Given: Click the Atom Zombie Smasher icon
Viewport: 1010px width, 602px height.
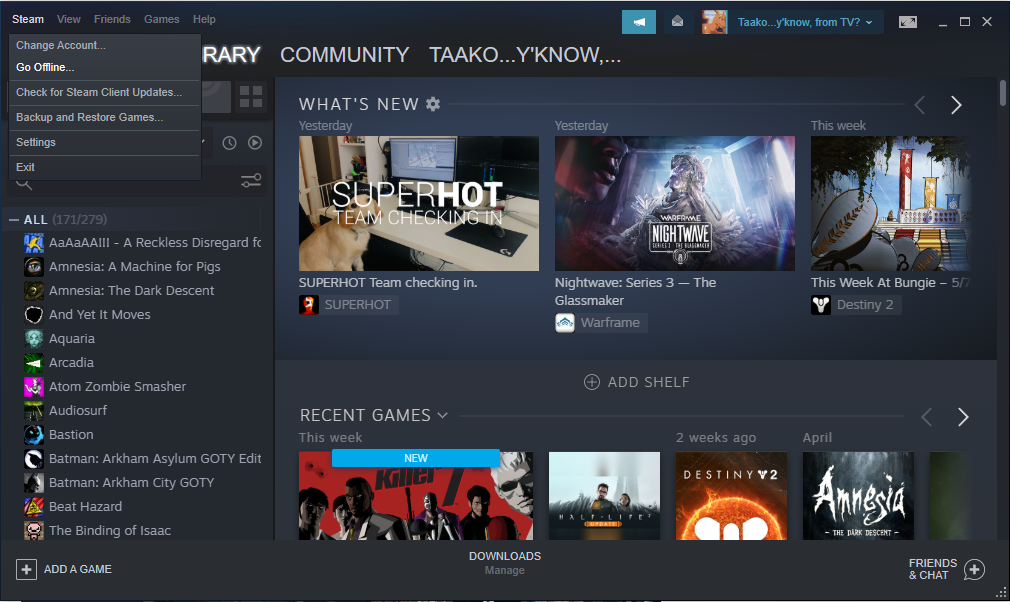Looking at the screenshot, I should point(33,387).
